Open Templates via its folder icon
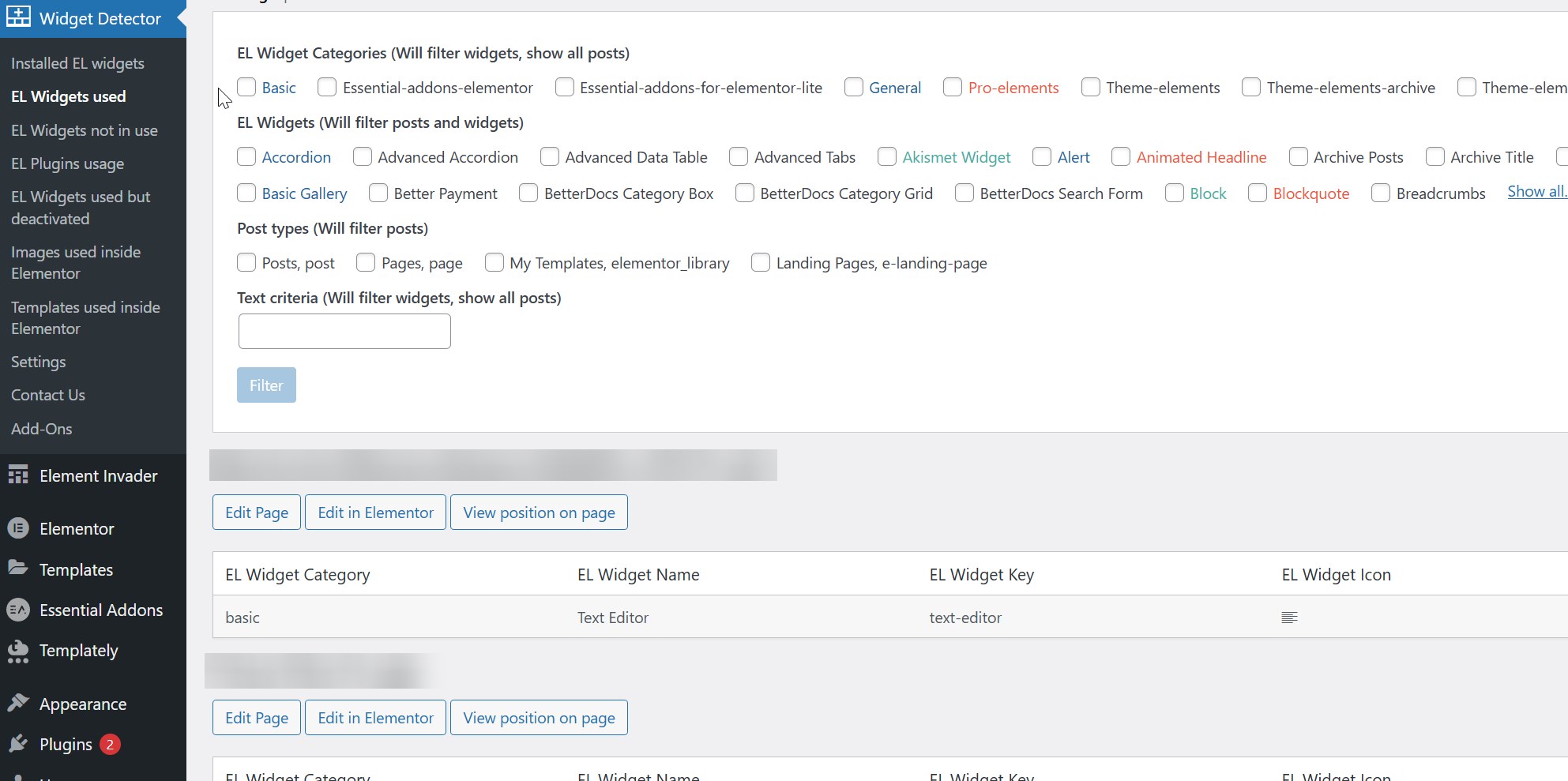 [x=18, y=568]
